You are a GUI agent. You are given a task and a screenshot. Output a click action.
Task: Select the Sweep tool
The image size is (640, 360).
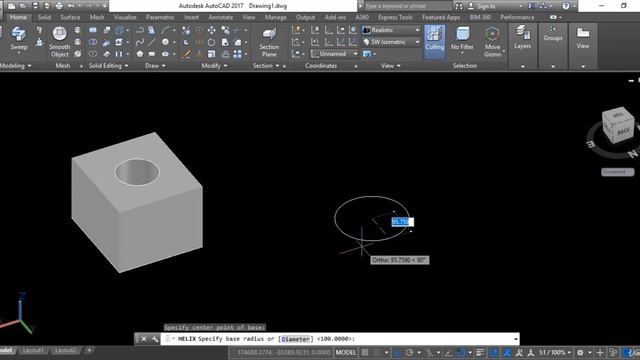[x=19, y=38]
